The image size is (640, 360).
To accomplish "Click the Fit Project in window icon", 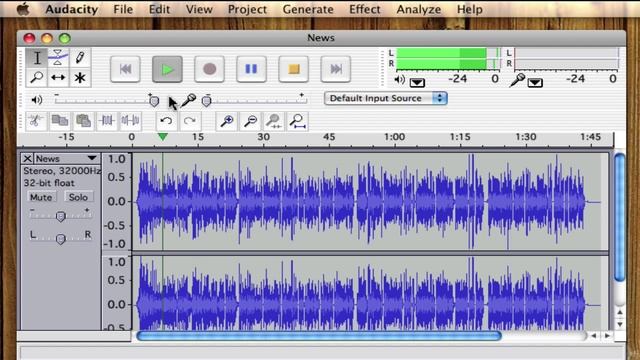I will pyautogui.click(x=298, y=121).
